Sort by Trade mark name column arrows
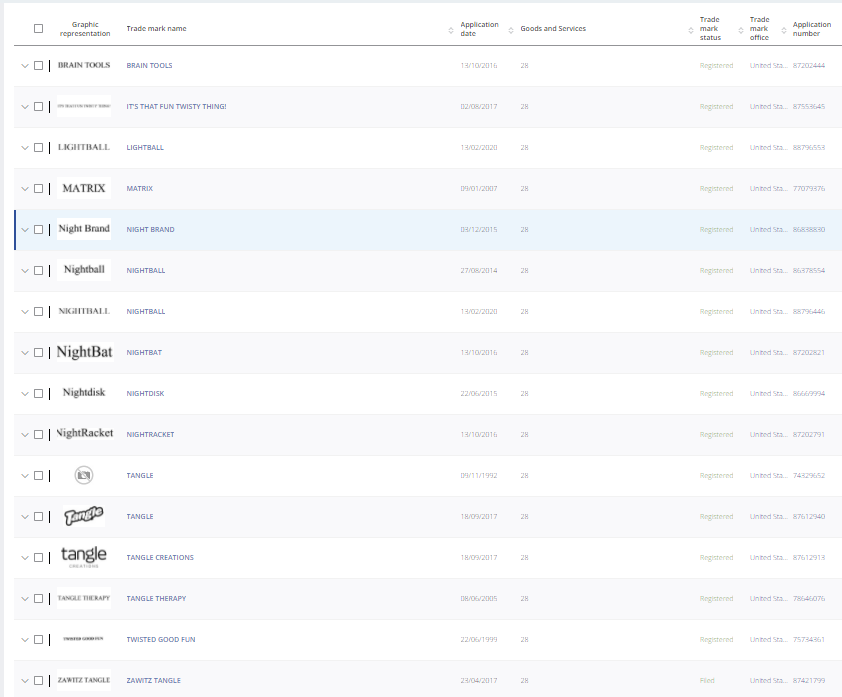Screen dimensions: 842x697 (x=451, y=31)
